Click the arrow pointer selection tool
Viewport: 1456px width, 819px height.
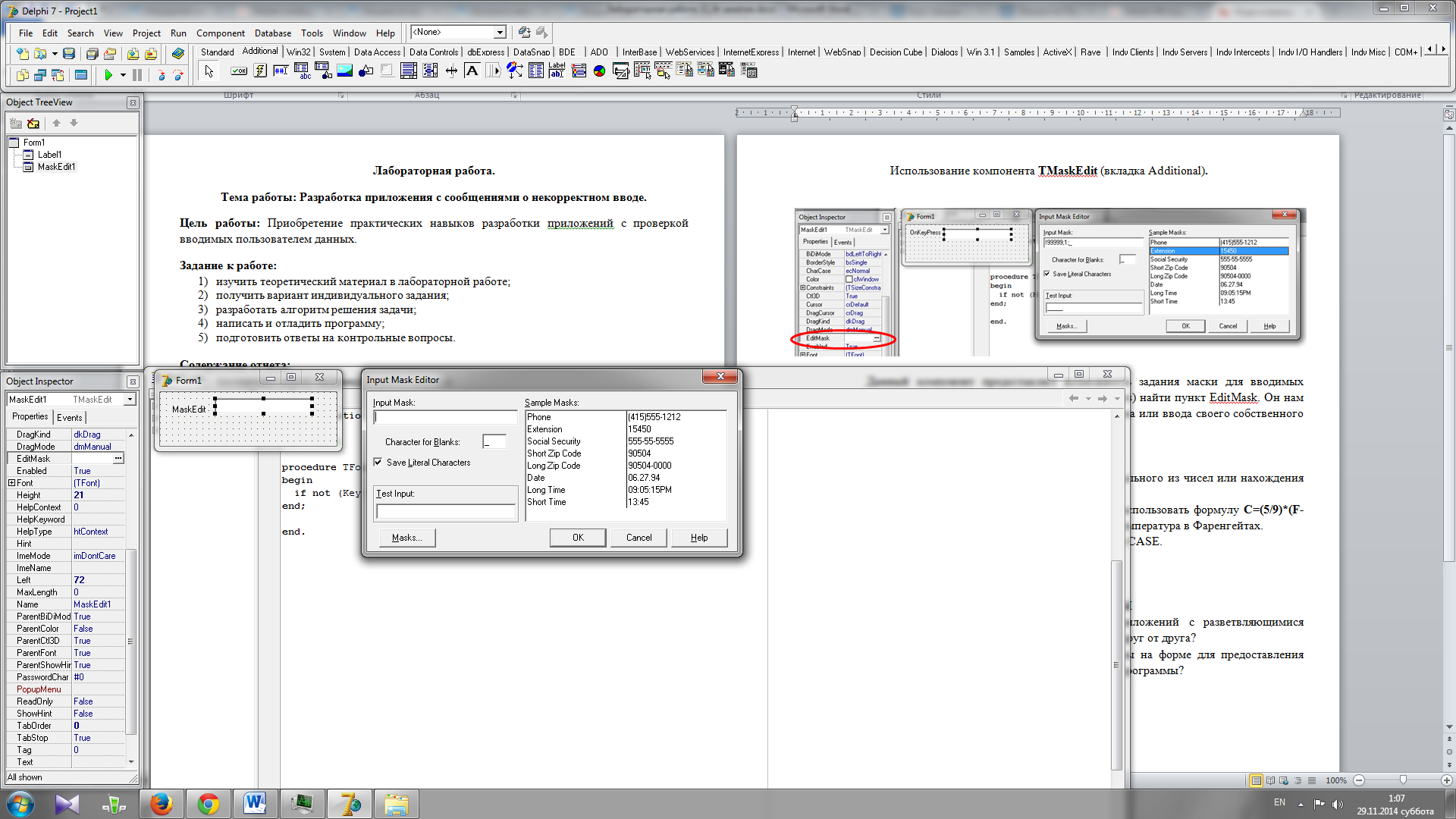[209, 71]
